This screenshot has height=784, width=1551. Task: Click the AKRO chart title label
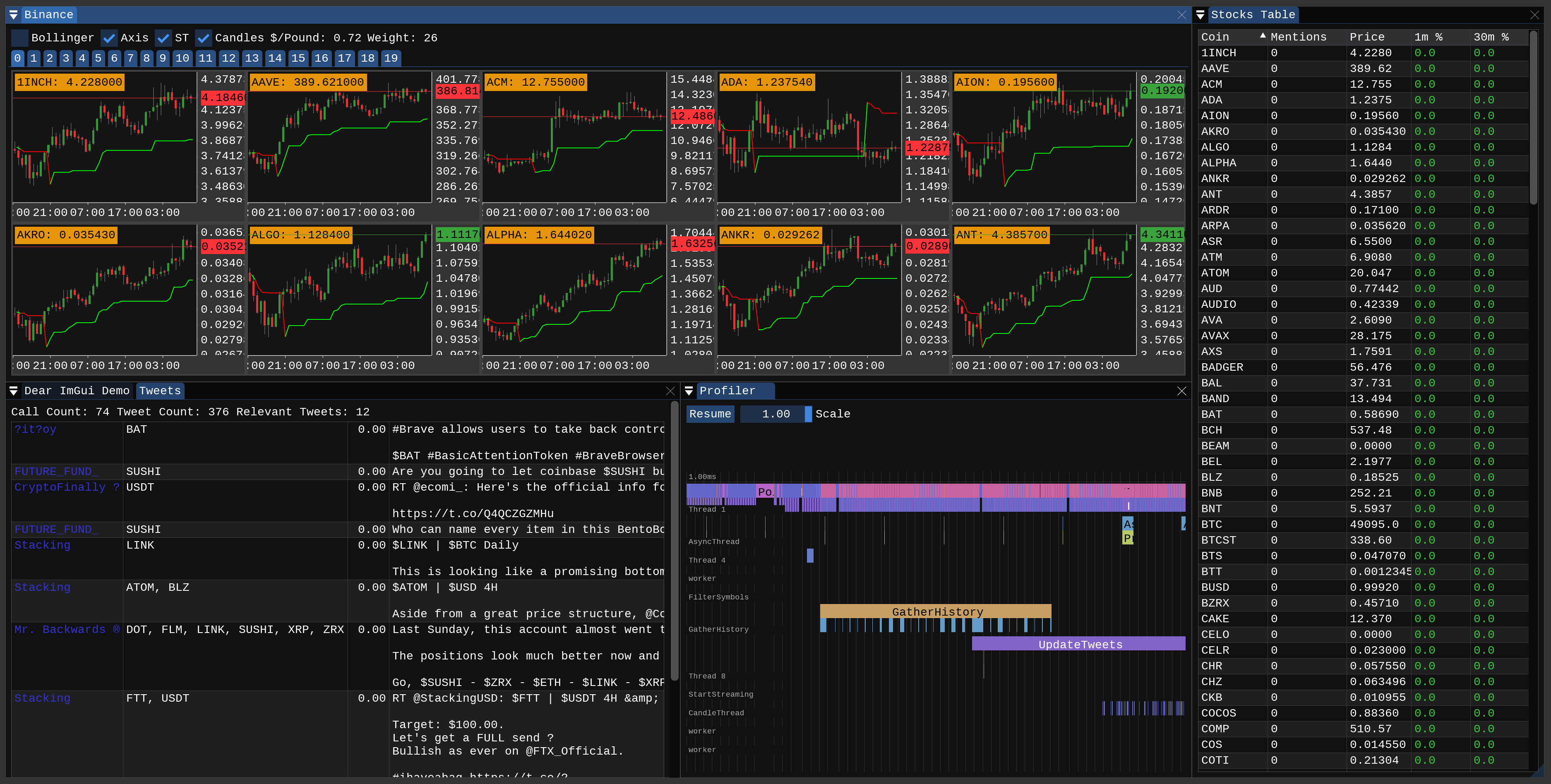pyautogui.click(x=66, y=235)
